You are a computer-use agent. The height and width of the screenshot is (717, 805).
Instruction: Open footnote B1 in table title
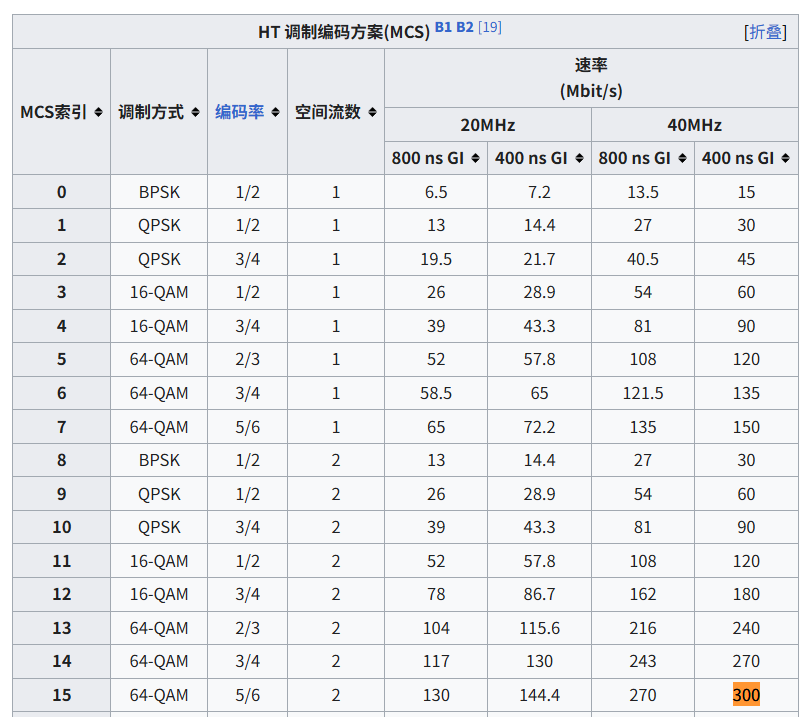pos(443,27)
